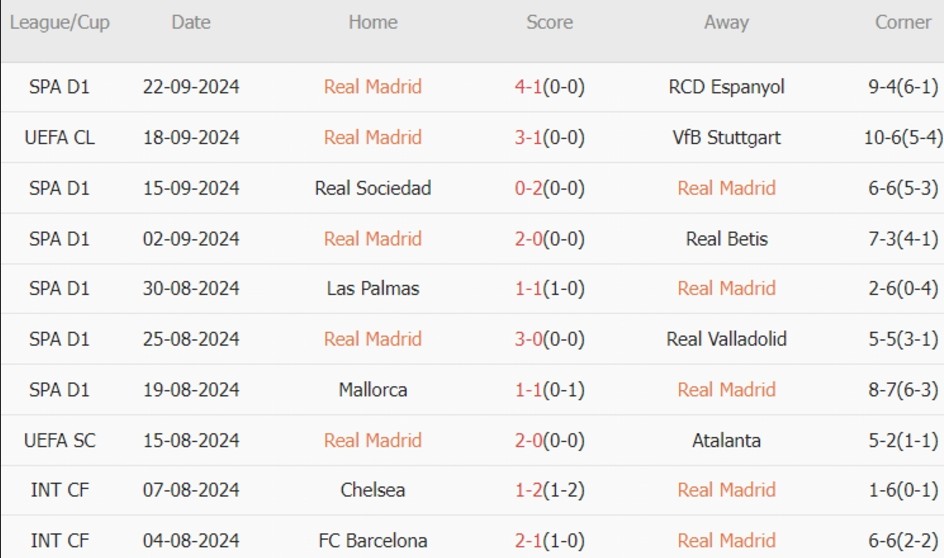Click the Real Sociedad team name

coord(372,188)
